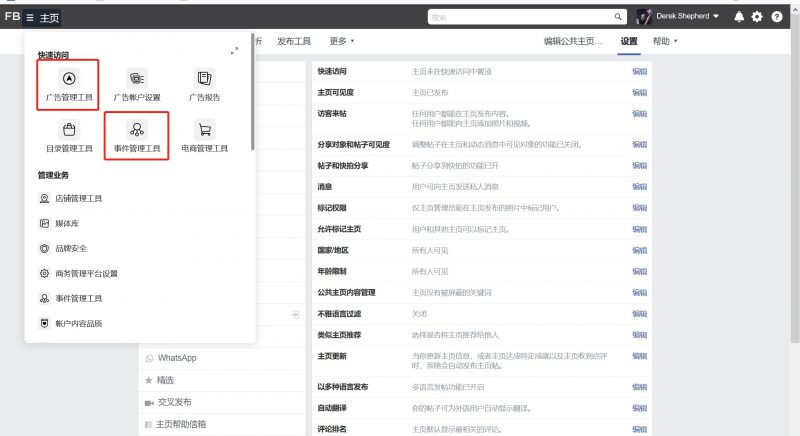Open 广告帐户设置 shortcut icon
The image size is (800, 436).
pos(137,84)
